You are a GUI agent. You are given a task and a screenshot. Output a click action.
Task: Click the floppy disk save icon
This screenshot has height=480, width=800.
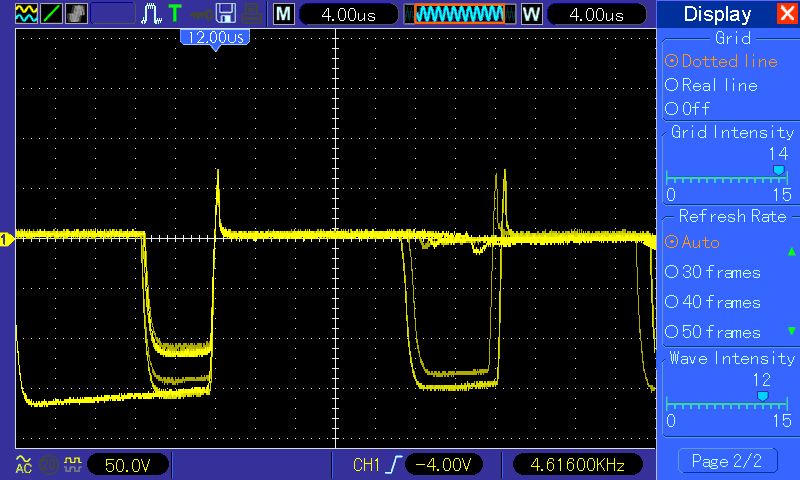coord(226,14)
